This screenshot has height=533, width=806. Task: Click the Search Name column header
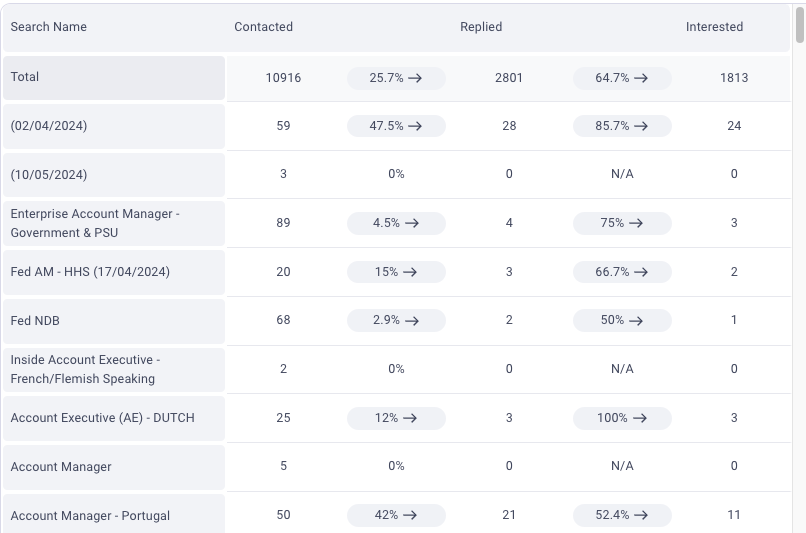point(49,27)
